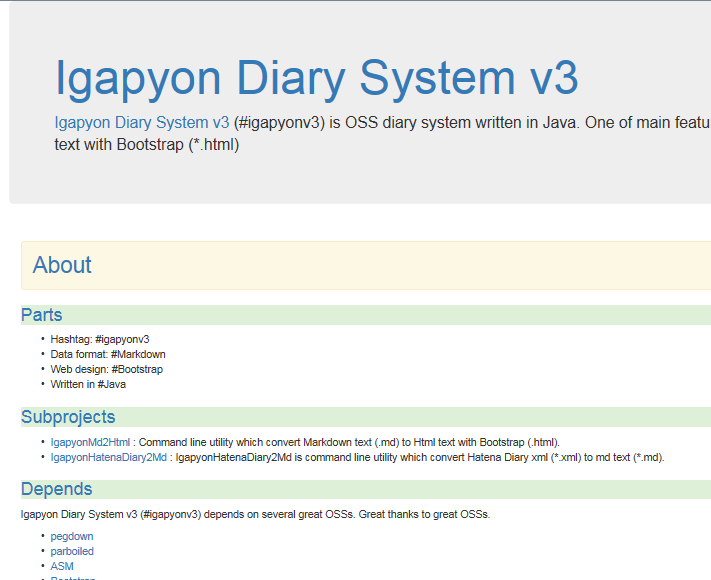711x580 pixels.
Task: Click the 'depends on several great OSSs' sentence
Action: coord(255,514)
